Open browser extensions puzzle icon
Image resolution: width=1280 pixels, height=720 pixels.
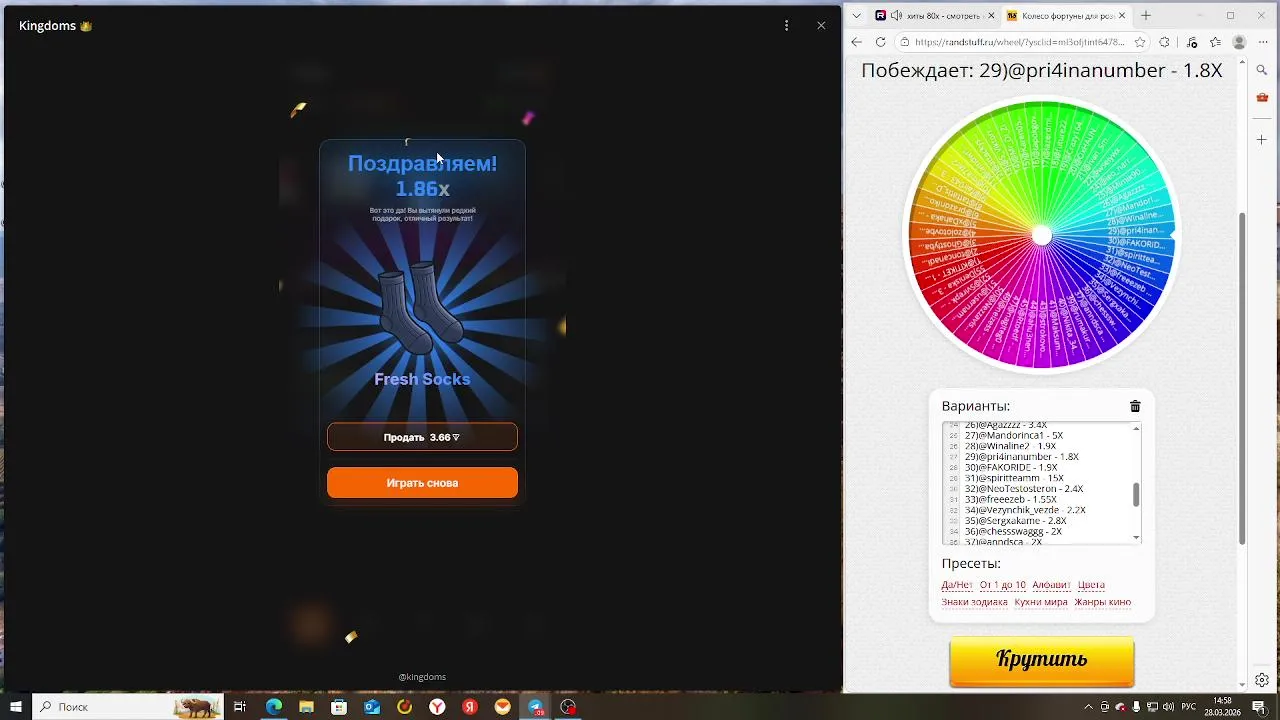click(1165, 42)
